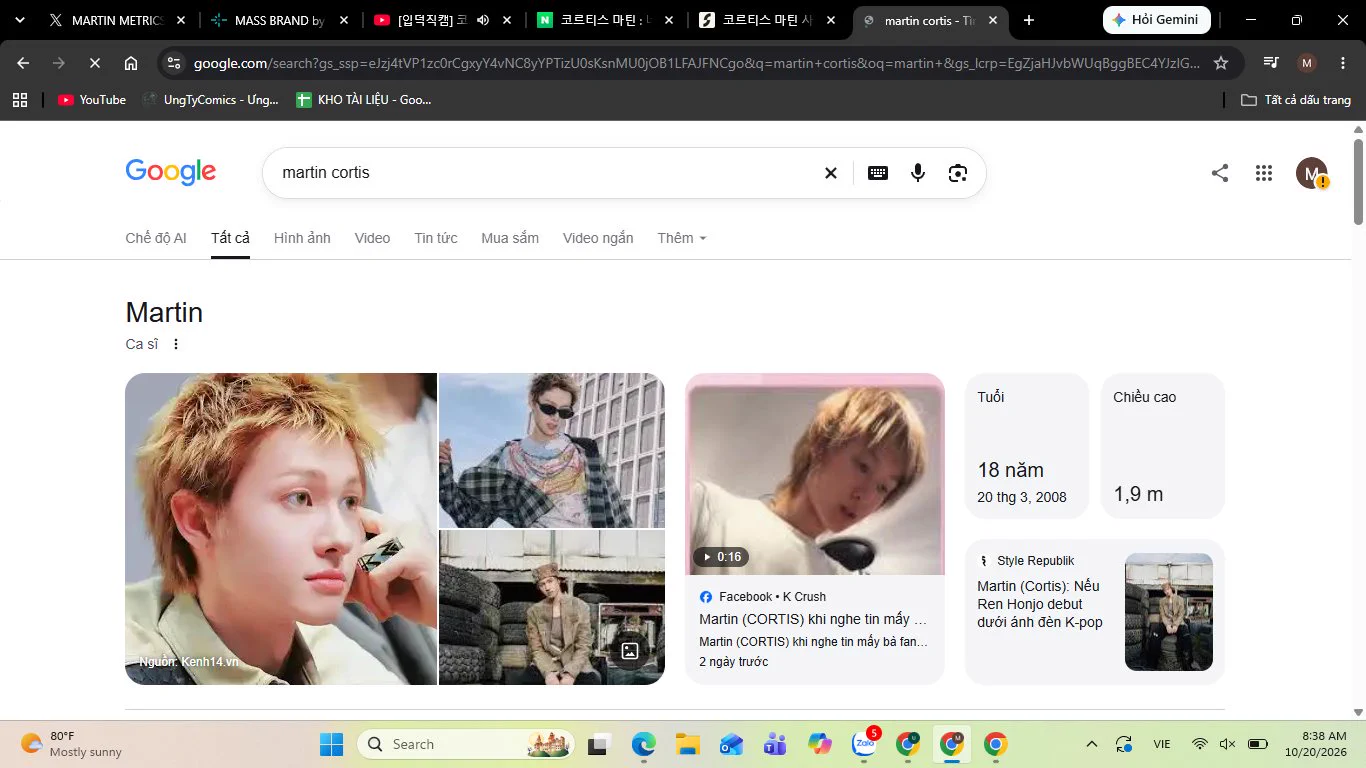Open the Google apps grid
The width and height of the screenshot is (1366, 768).
click(x=1264, y=173)
